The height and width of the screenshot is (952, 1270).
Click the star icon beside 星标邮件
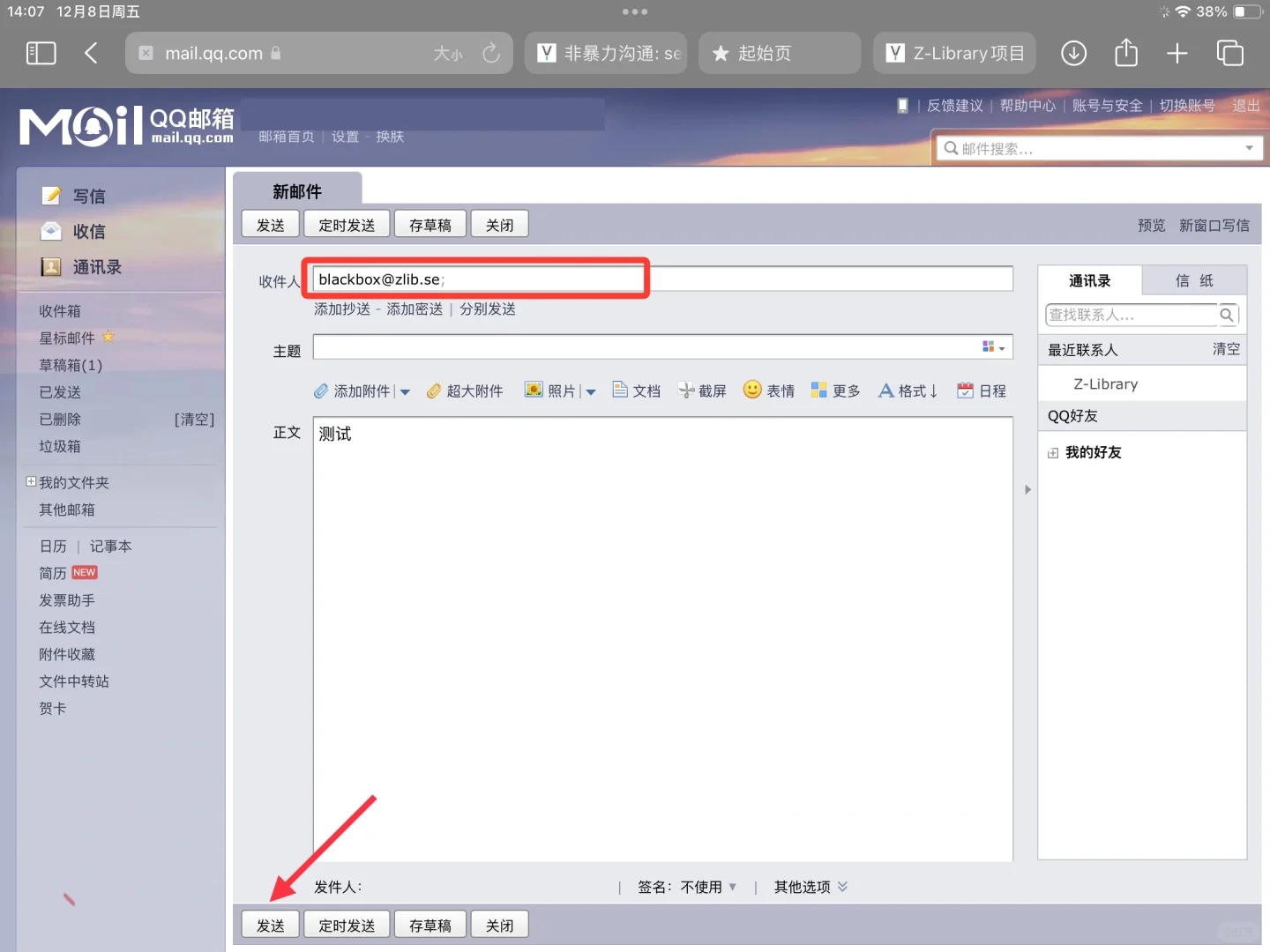pos(108,337)
